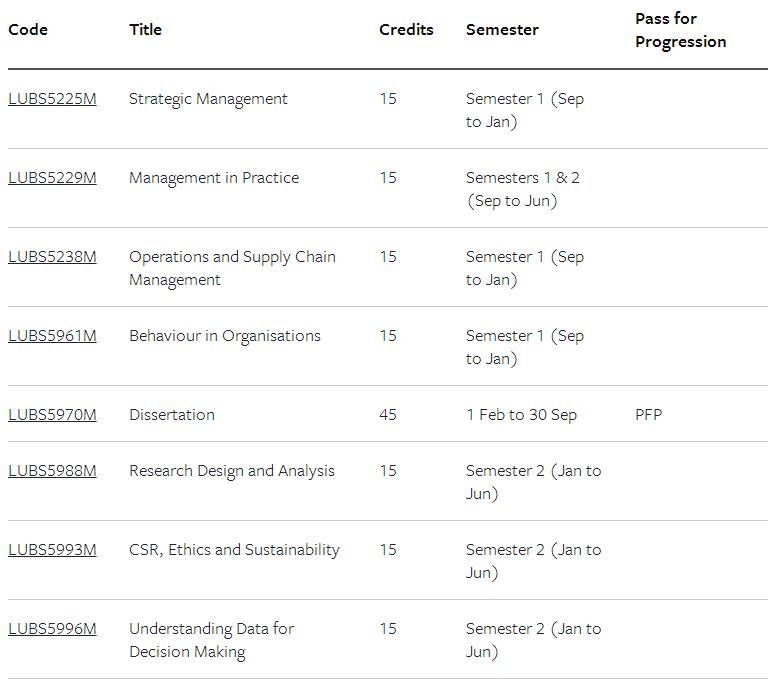Image resolution: width=774 pixels, height=686 pixels.
Task: Open the LUBS5988M module link
Action: coord(52,471)
